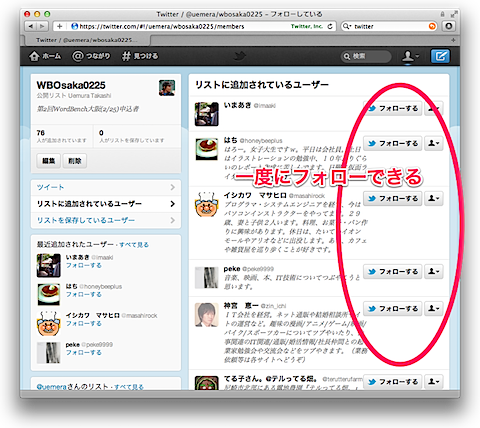Click the 編集 (edit) list button
This screenshot has width=480, height=428.
coord(49,161)
